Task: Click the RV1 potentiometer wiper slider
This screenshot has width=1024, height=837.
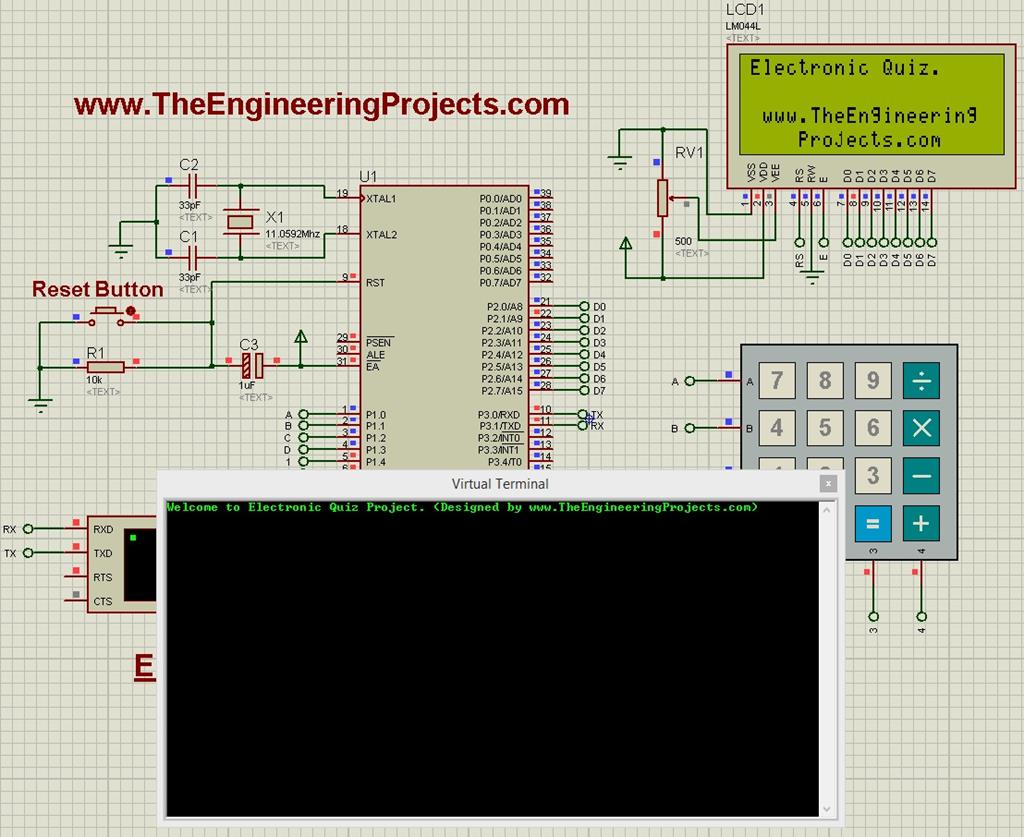Action: pyautogui.click(x=686, y=204)
